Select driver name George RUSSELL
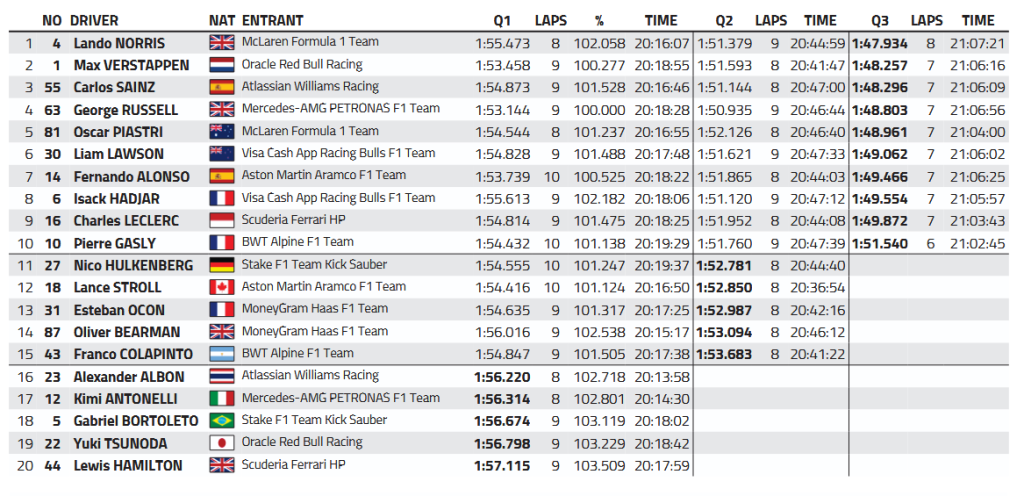Viewport: 1024px width, 496px height. point(126,110)
